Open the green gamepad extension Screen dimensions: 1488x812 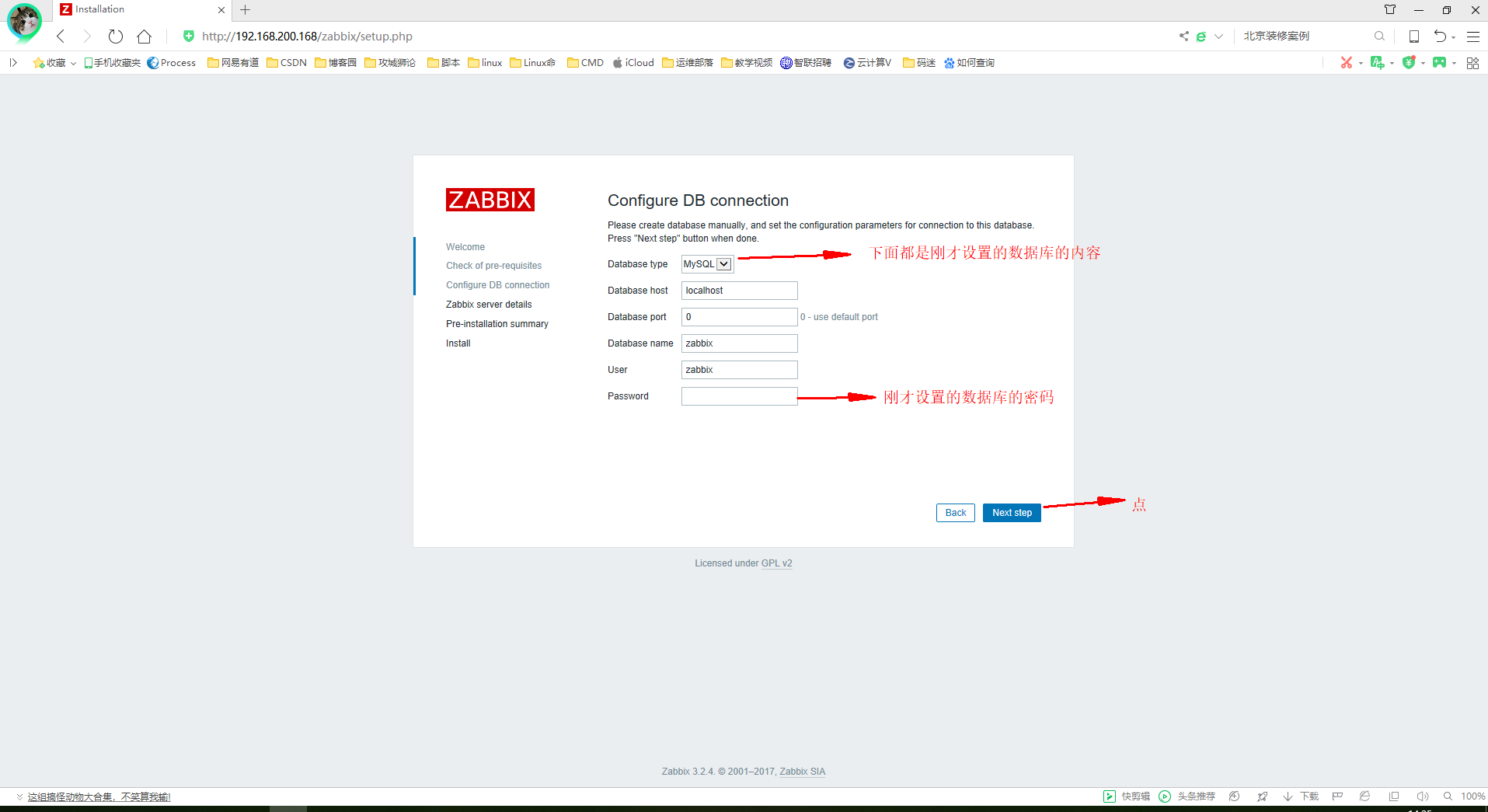click(1440, 63)
